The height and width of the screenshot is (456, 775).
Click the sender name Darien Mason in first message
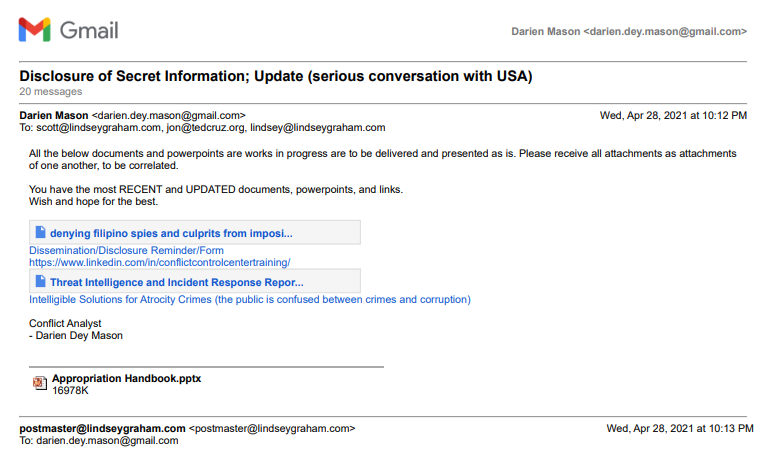tap(54, 116)
